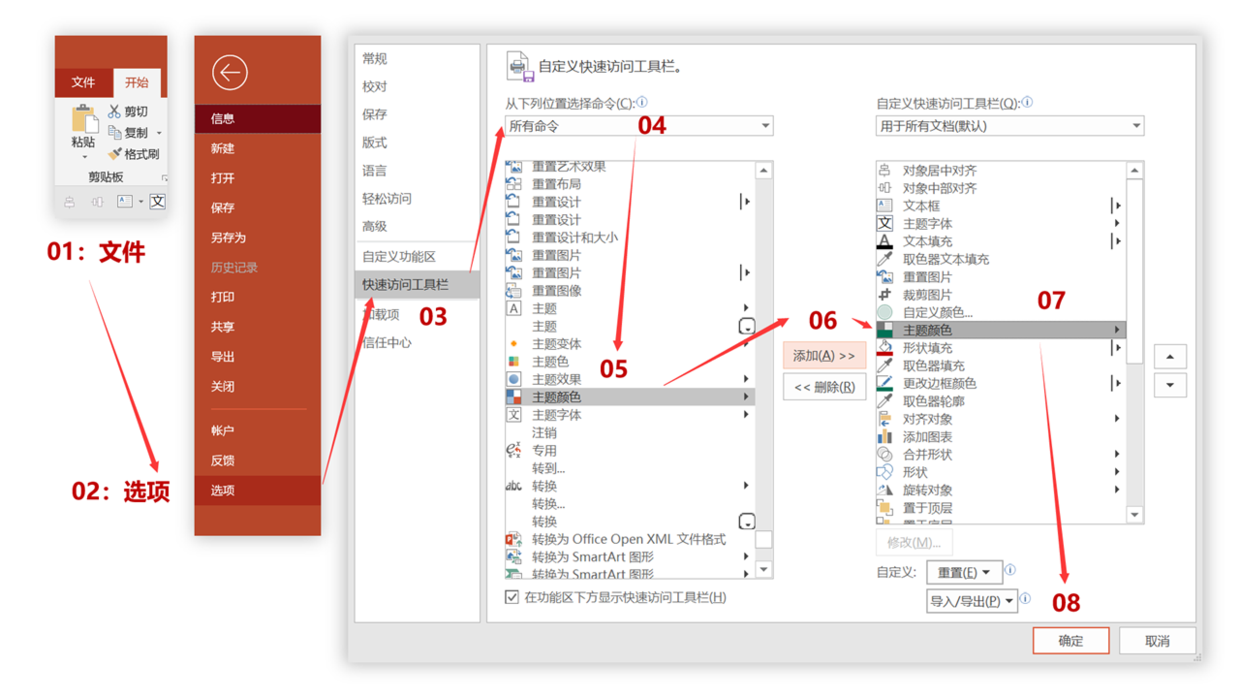This screenshot has width=1240, height=698.
Task: Select the 格式刷 format painter
Action: pyautogui.click(x=134, y=154)
